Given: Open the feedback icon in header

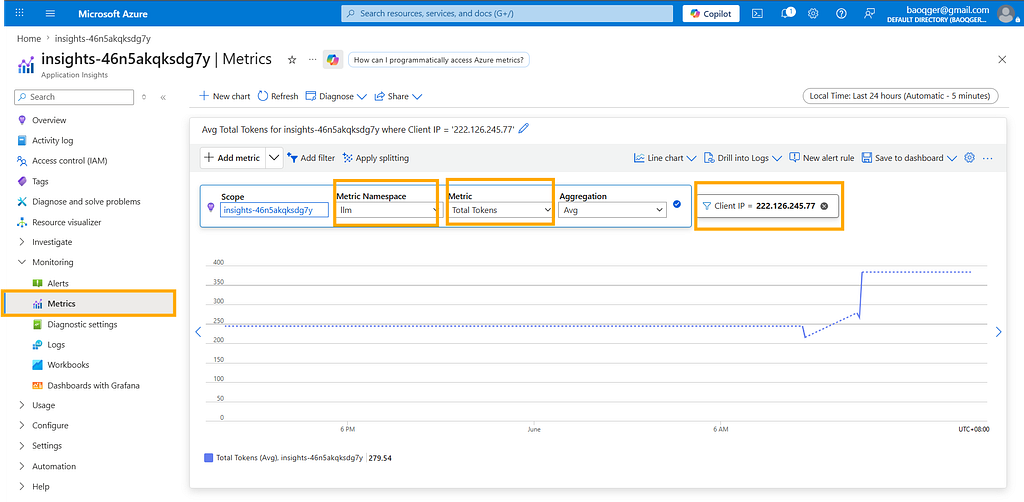Looking at the screenshot, I should pos(869,13).
